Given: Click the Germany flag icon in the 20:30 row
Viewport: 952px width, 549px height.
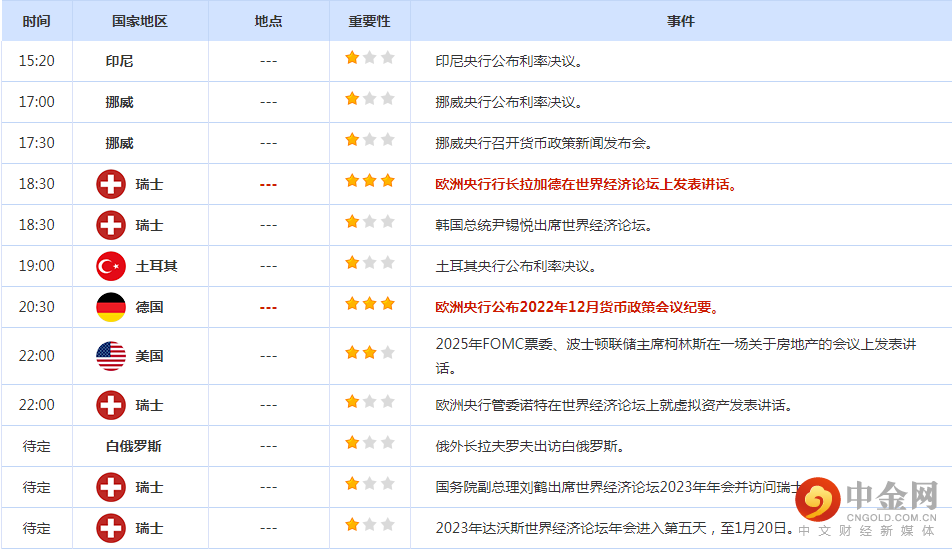Looking at the screenshot, I should click(x=110, y=307).
